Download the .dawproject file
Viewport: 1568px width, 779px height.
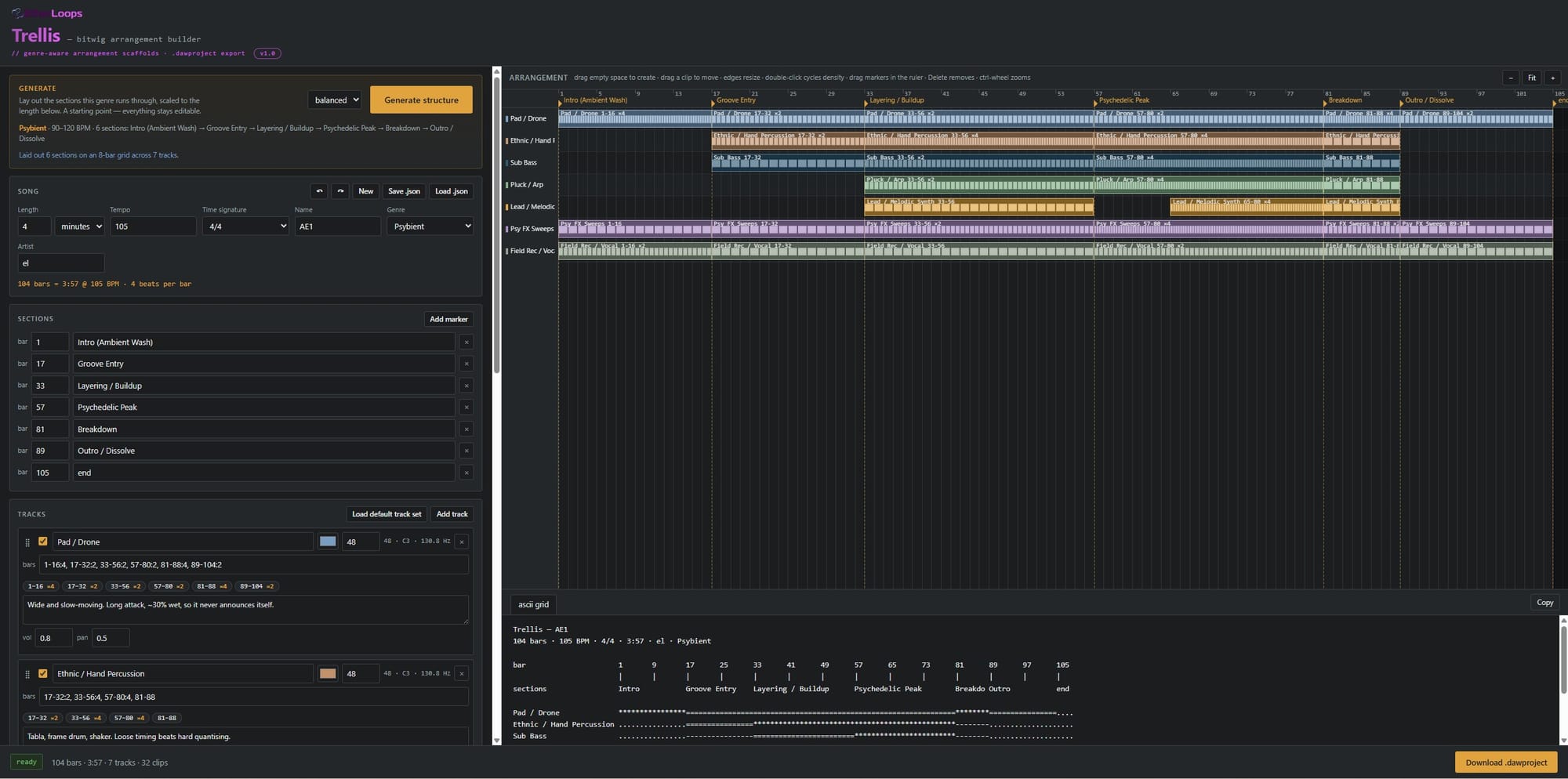coord(1506,762)
